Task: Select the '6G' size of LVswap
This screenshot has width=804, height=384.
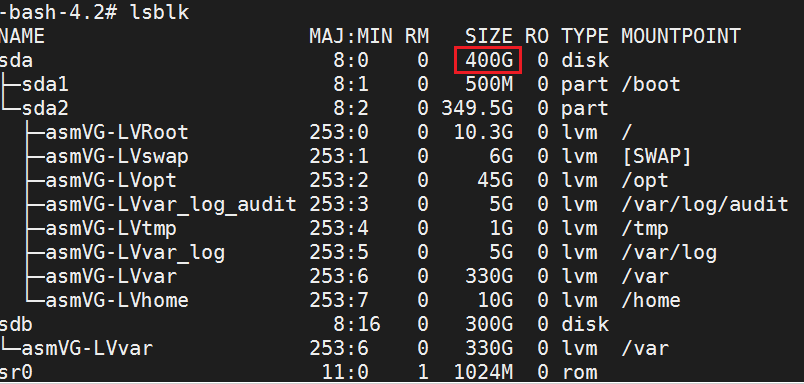Action: click(x=501, y=156)
